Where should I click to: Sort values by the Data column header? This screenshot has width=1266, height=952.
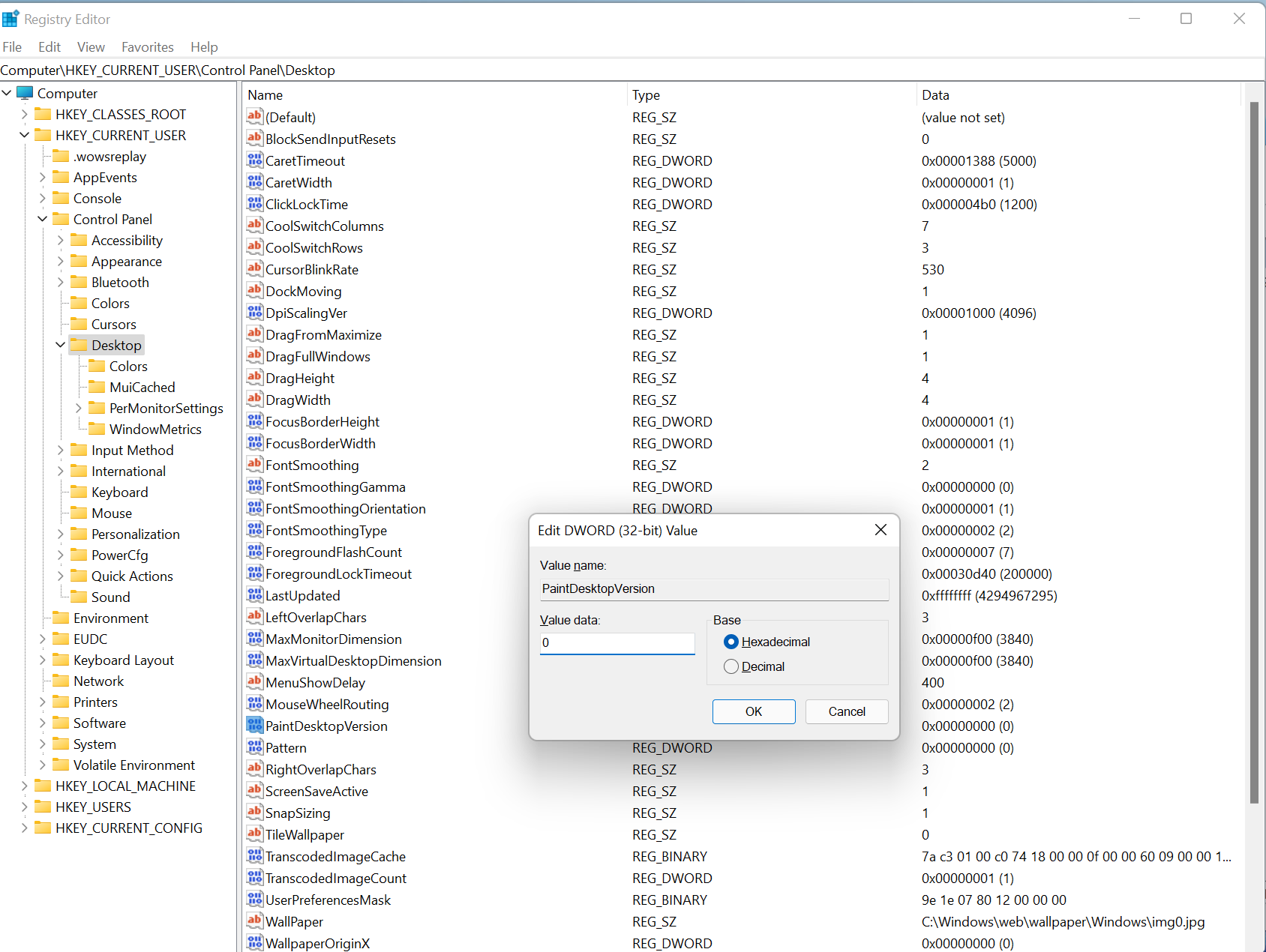(1078, 94)
